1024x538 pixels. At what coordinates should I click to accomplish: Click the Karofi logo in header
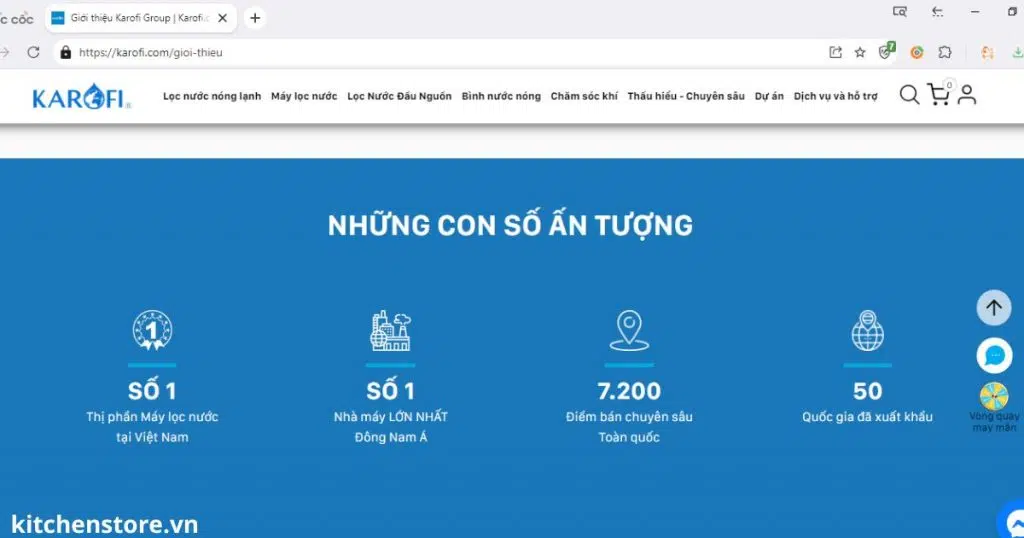[x=82, y=97]
